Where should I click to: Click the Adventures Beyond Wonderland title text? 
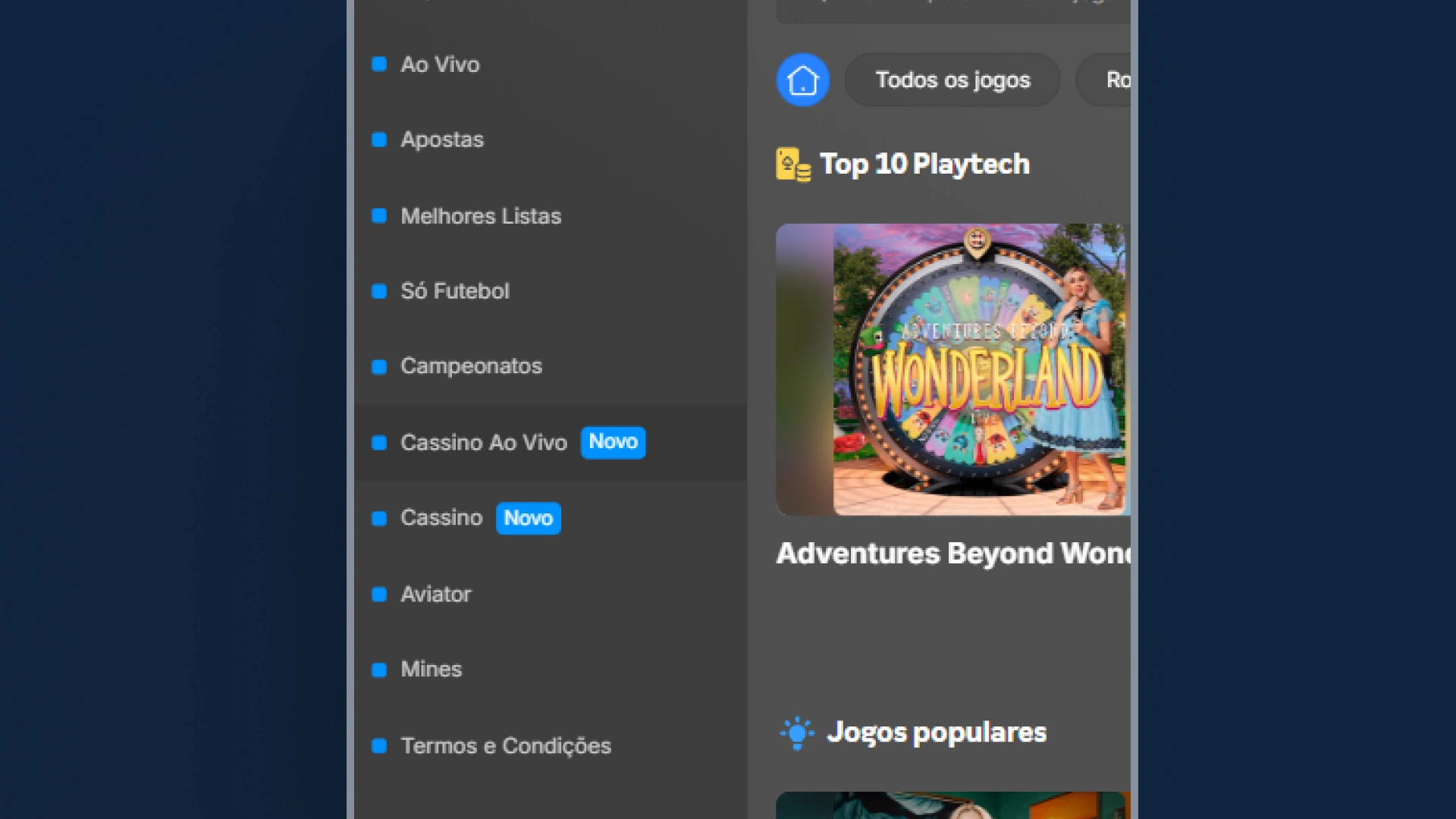953,554
